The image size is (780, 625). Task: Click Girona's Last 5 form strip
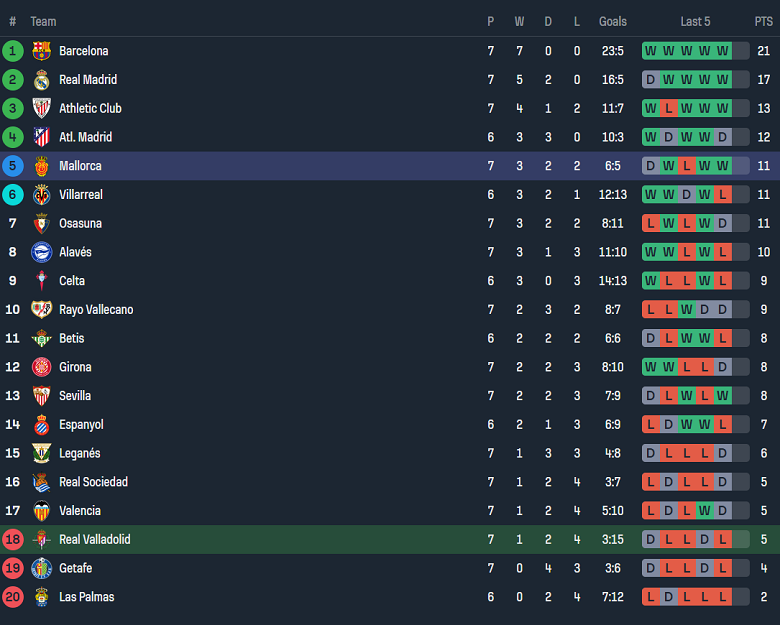click(x=695, y=367)
